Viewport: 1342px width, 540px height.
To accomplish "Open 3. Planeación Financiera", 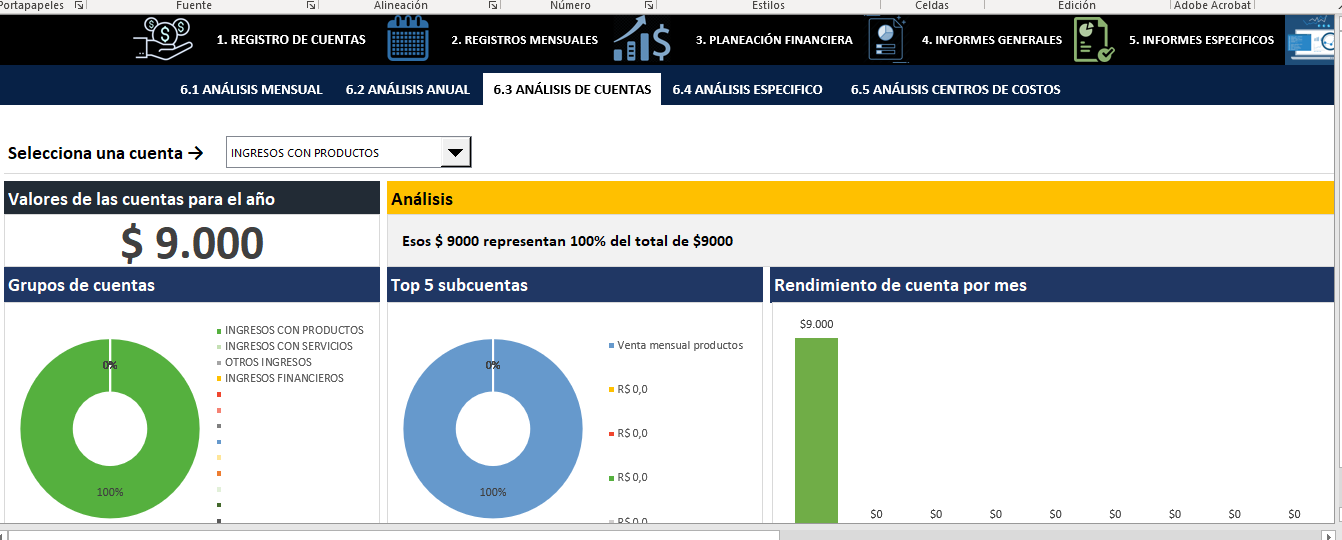I will (774, 40).
